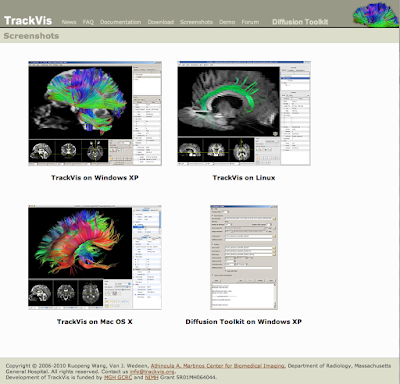The image size is (400, 384).
Task: Enlarge the Diffusion Toolkit on Windows XP screenshot
Action: click(x=244, y=257)
